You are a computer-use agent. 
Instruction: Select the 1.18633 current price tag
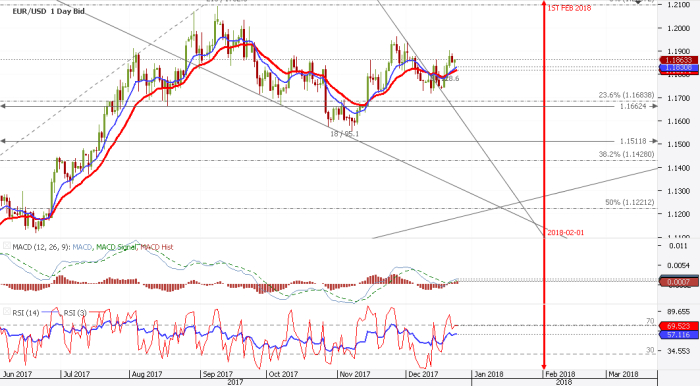pos(679,60)
